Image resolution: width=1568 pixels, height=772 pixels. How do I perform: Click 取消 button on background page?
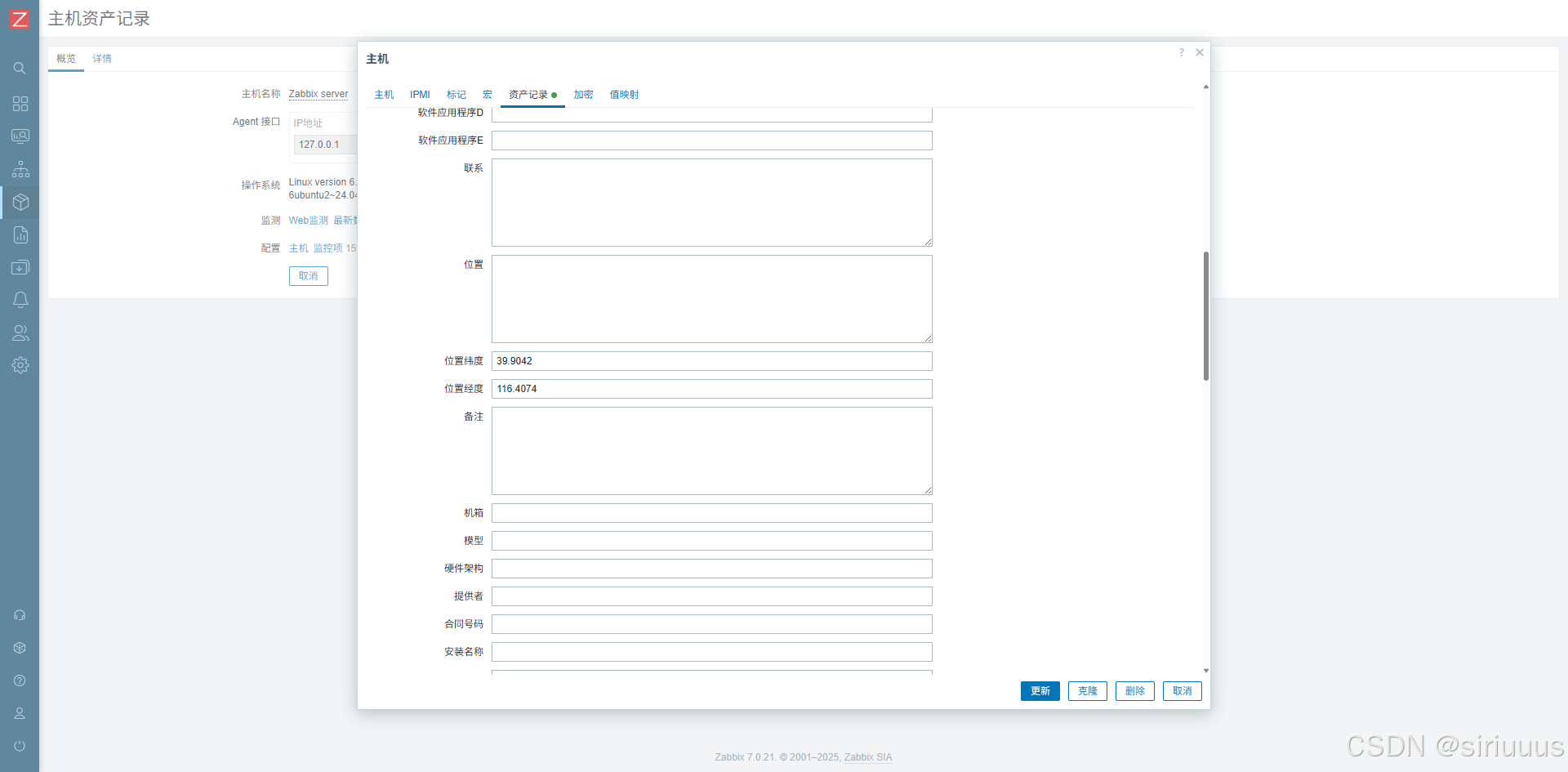pyautogui.click(x=309, y=276)
